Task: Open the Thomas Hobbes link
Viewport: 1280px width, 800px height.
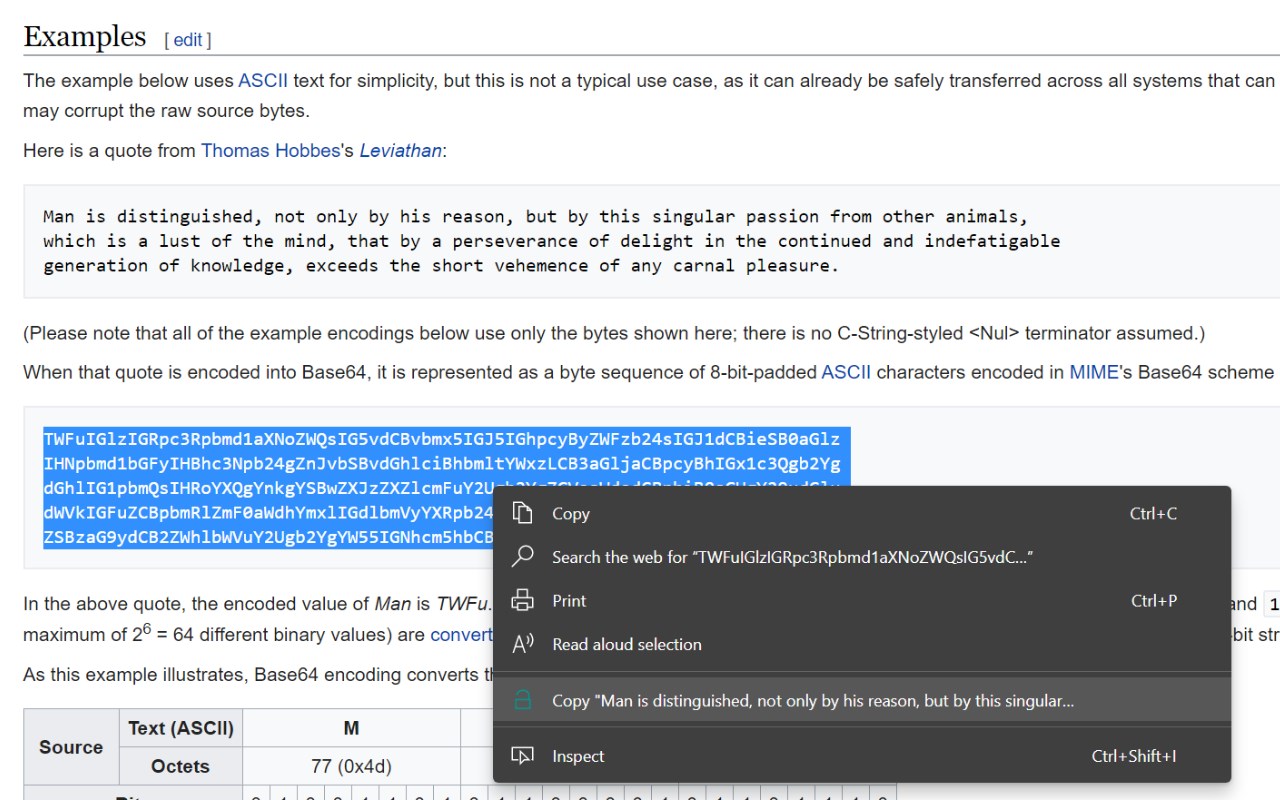Action: tap(270, 150)
